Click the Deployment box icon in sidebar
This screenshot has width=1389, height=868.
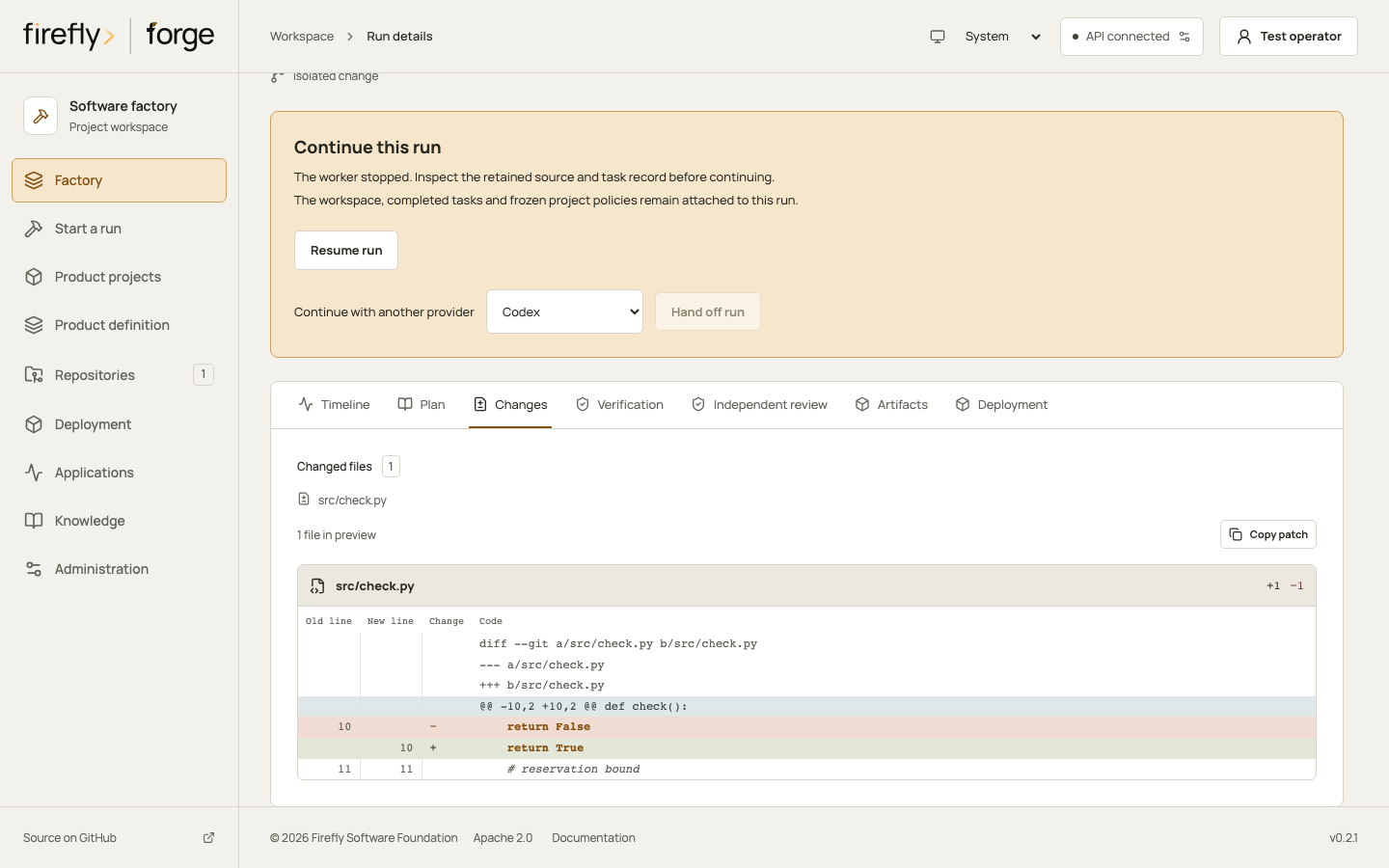pyautogui.click(x=34, y=424)
